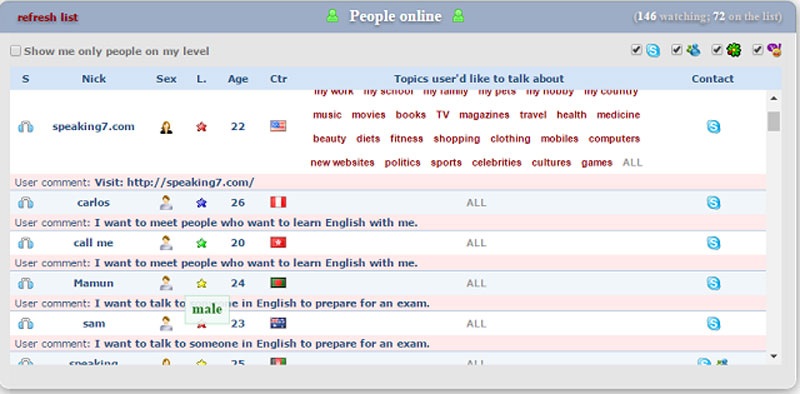Click the computers topic tag

click(x=614, y=139)
